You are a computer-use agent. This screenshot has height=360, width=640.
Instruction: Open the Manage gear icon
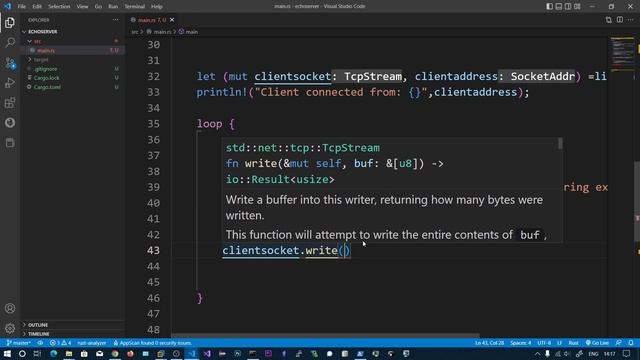coord(10,328)
